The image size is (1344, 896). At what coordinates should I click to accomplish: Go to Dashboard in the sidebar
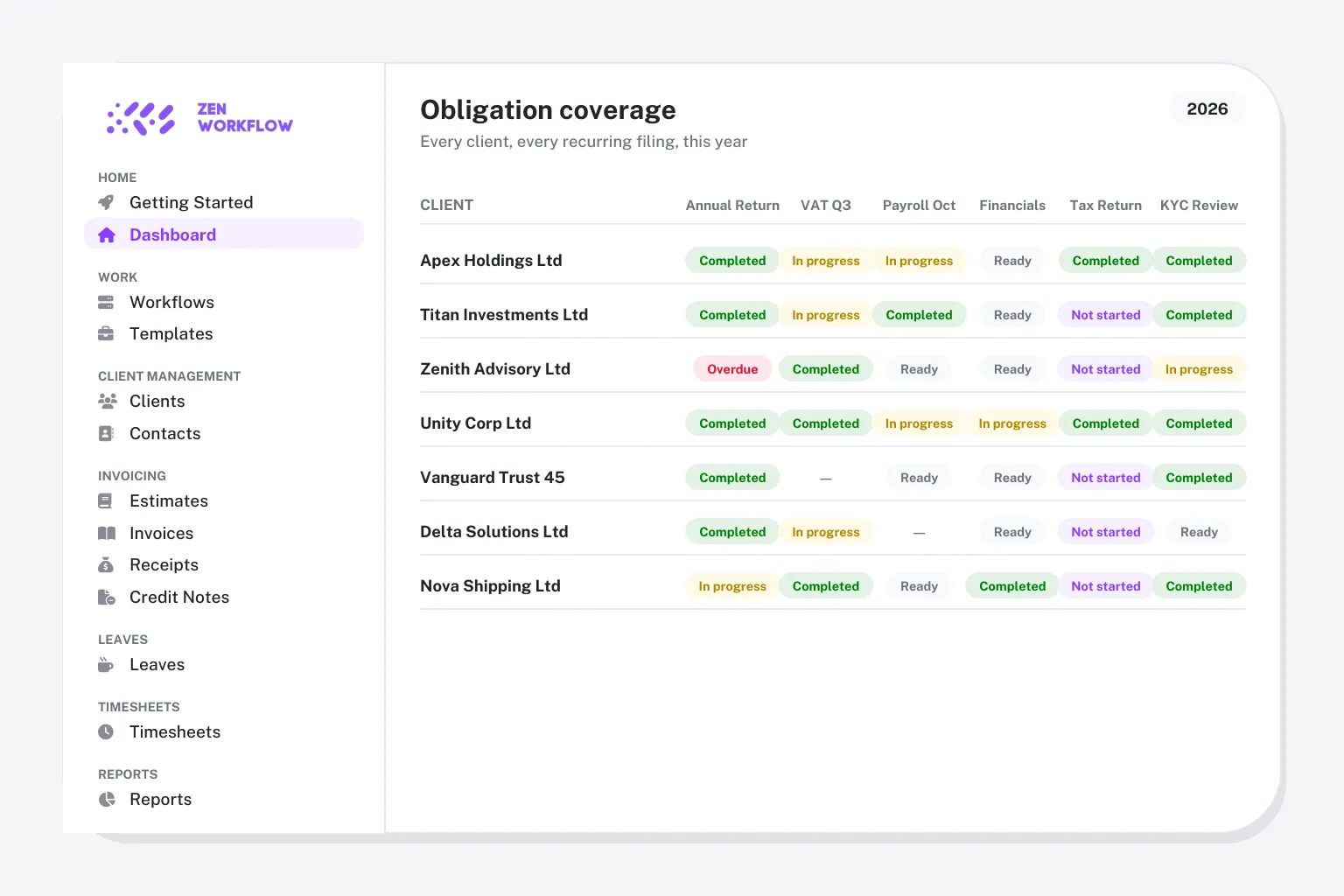224,234
